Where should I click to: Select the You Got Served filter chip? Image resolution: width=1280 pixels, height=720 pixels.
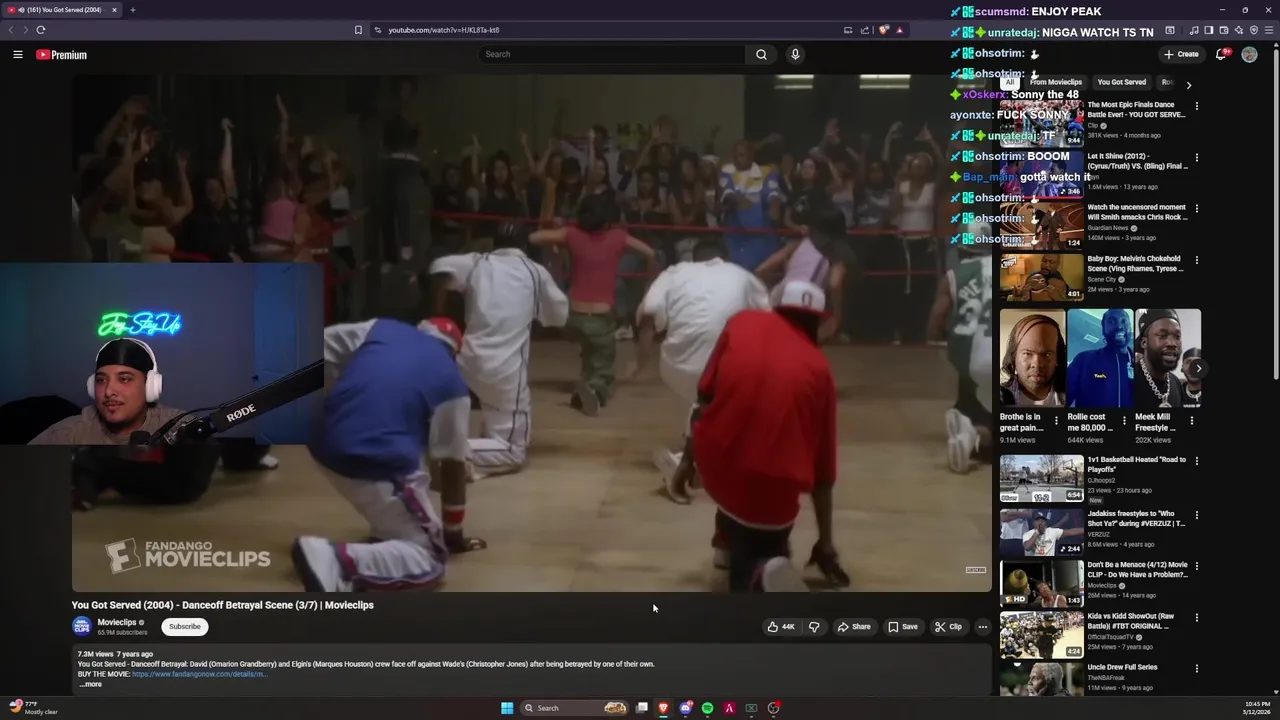pyautogui.click(x=1121, y=82)
